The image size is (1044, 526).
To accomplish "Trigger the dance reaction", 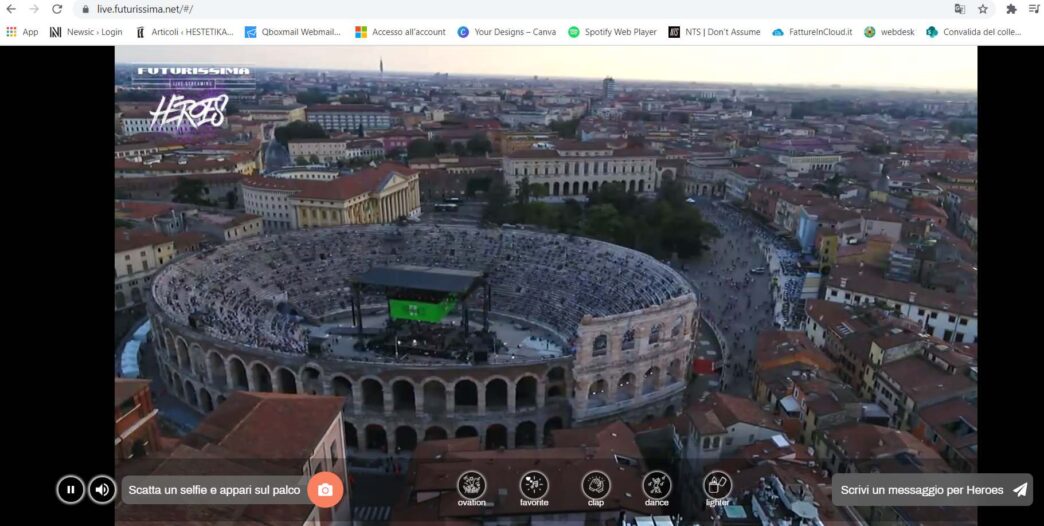I will click(657, 486).
